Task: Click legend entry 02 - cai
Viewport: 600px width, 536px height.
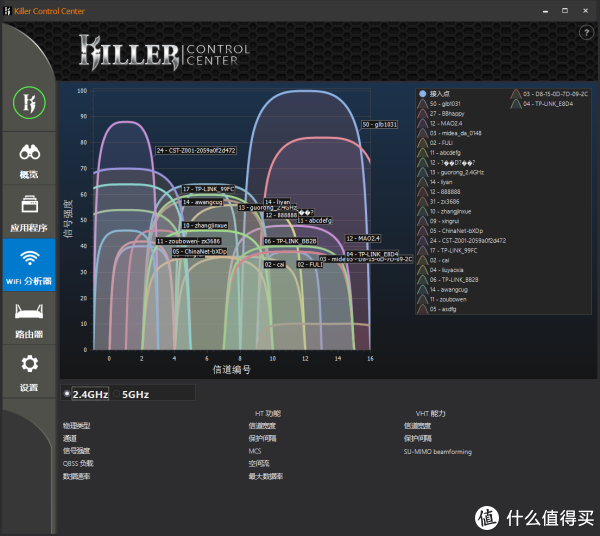Action: pyautogui.click(x=439, y=260)
